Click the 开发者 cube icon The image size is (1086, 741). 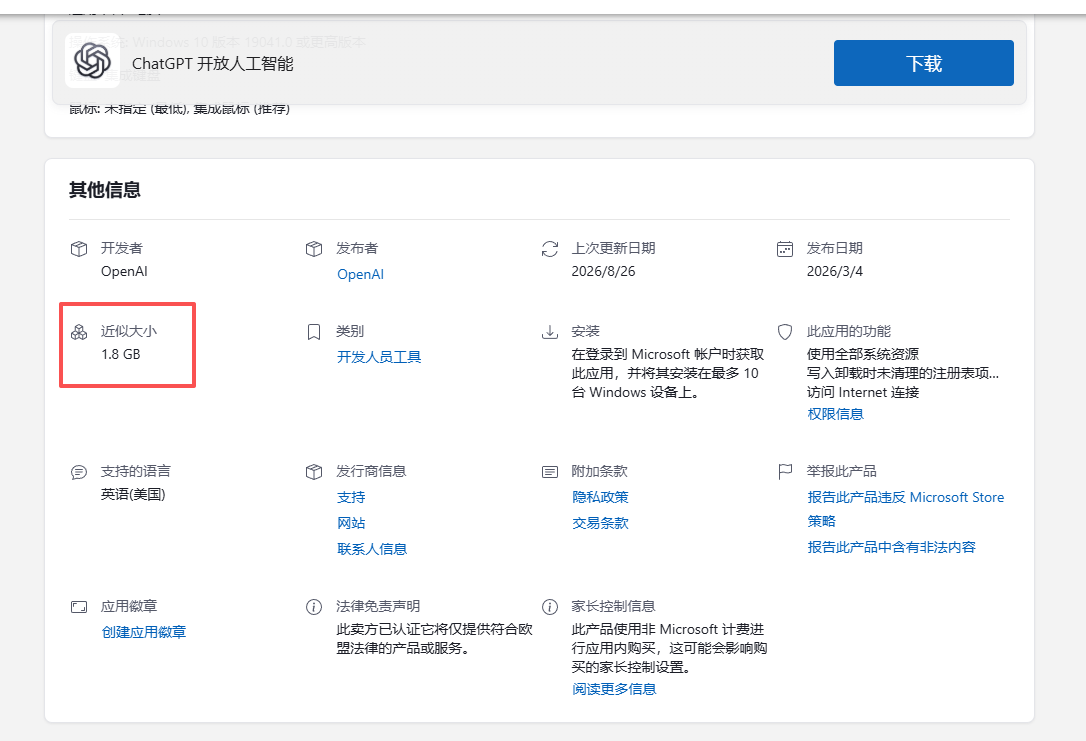point(79,249)
